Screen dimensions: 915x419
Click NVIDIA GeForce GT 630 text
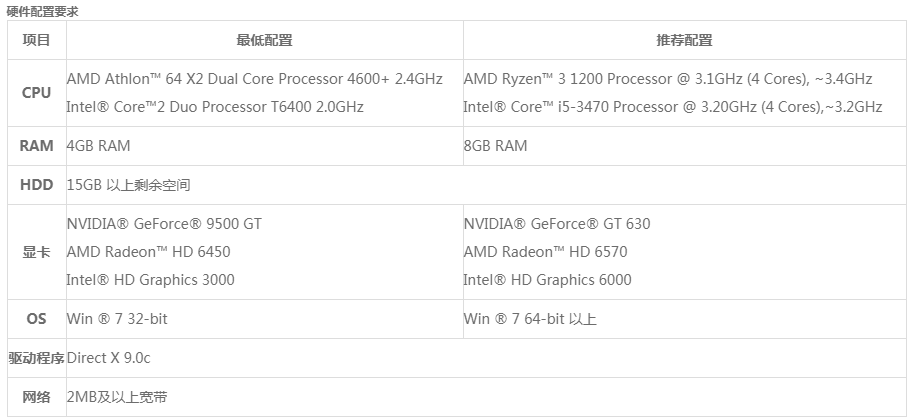point(556,224)
